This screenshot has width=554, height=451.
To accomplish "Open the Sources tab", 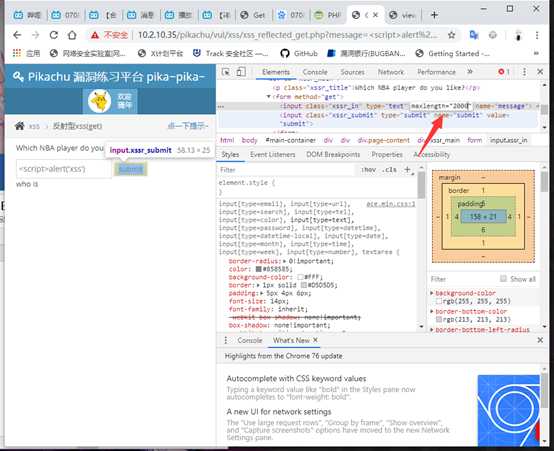I will 352,72.
